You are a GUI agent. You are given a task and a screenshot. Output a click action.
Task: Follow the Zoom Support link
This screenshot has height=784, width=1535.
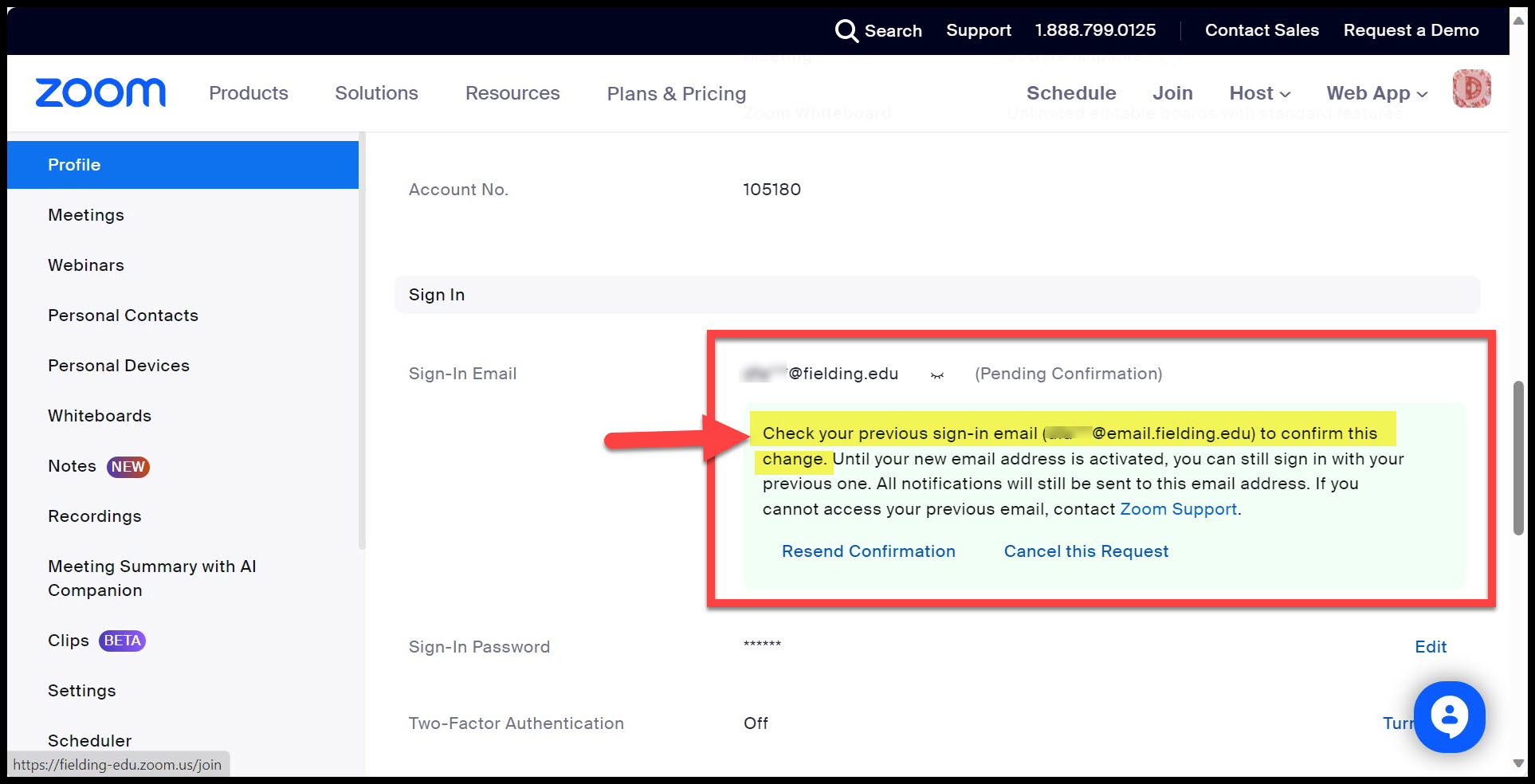coord(1178,509)
